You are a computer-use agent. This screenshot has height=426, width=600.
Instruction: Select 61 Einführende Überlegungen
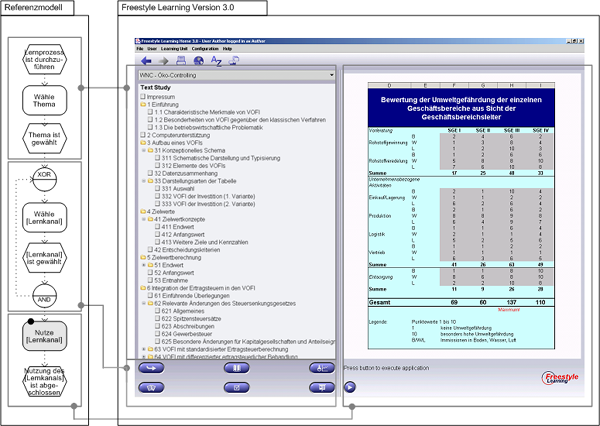192,296
